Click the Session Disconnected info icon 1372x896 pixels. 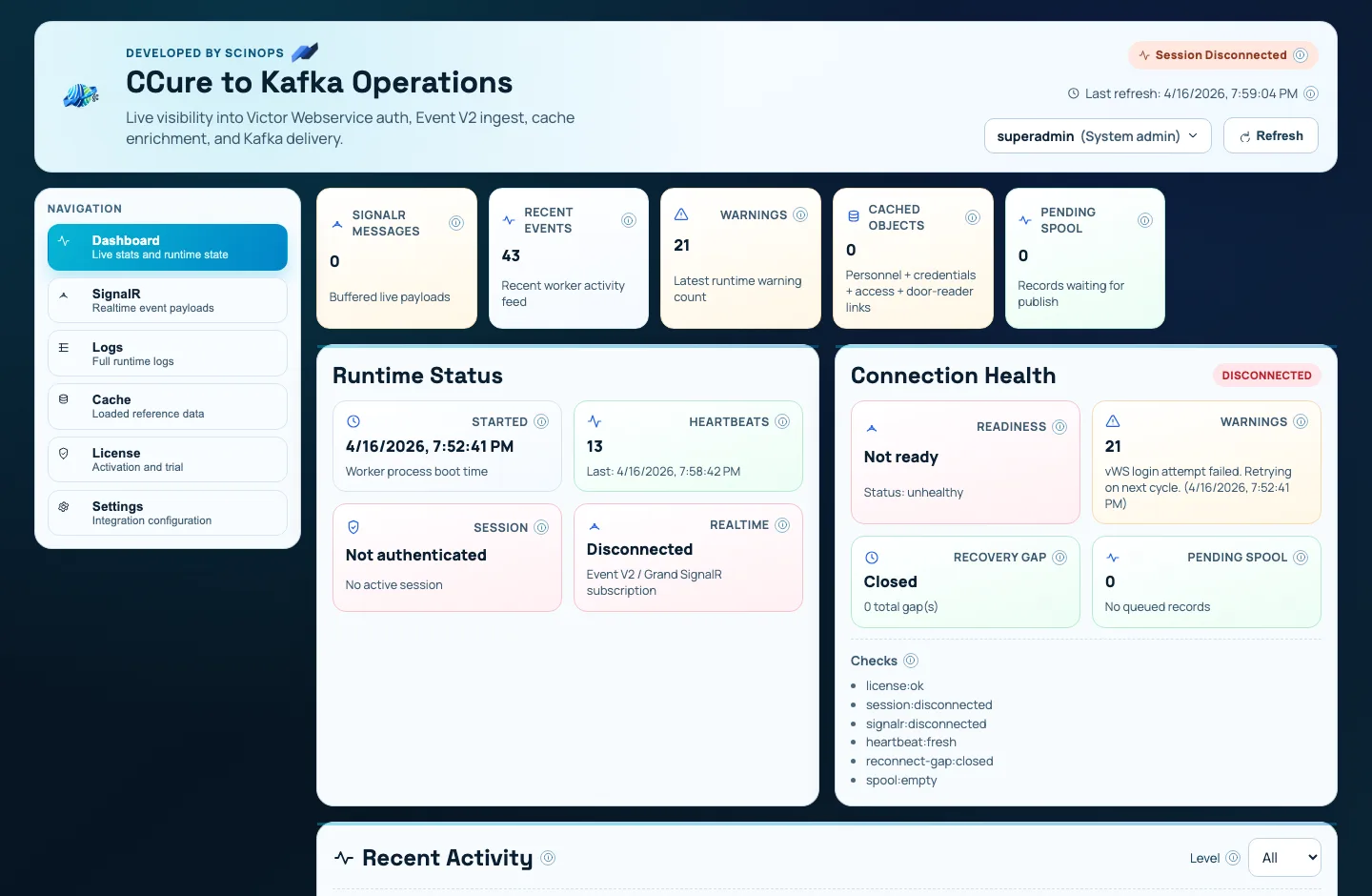[1300, 55]
